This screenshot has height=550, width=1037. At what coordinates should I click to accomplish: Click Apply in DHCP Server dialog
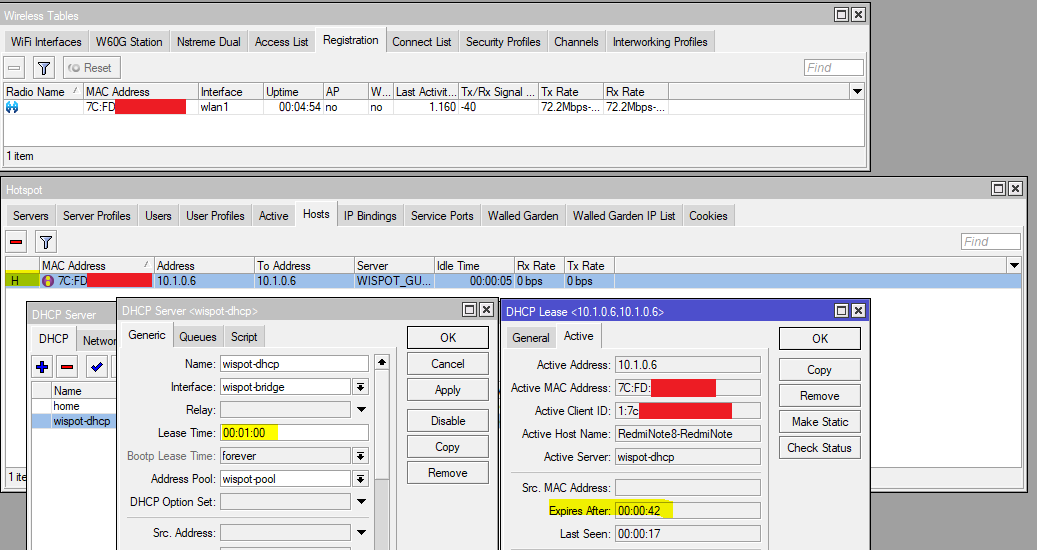pyautogui.click(x=447, y=390)
